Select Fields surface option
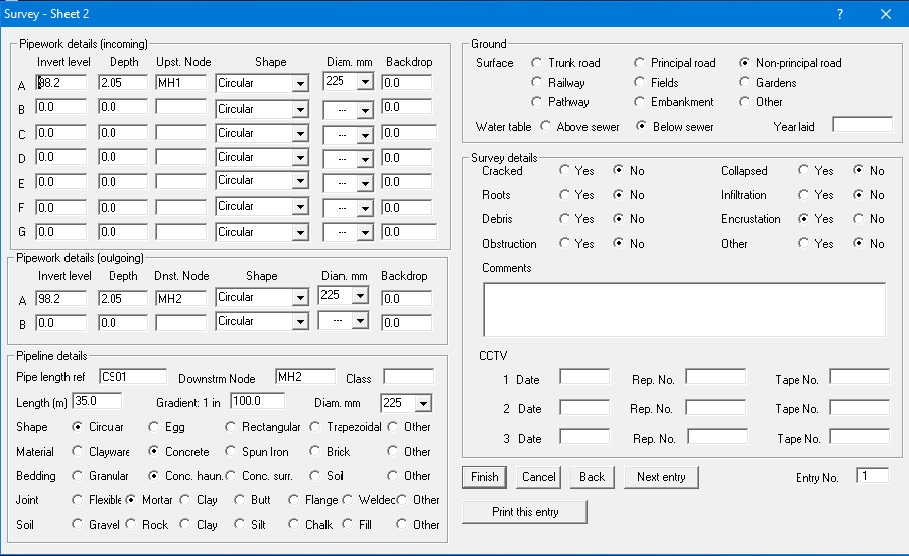909x556 pixels. click(657, 82)
